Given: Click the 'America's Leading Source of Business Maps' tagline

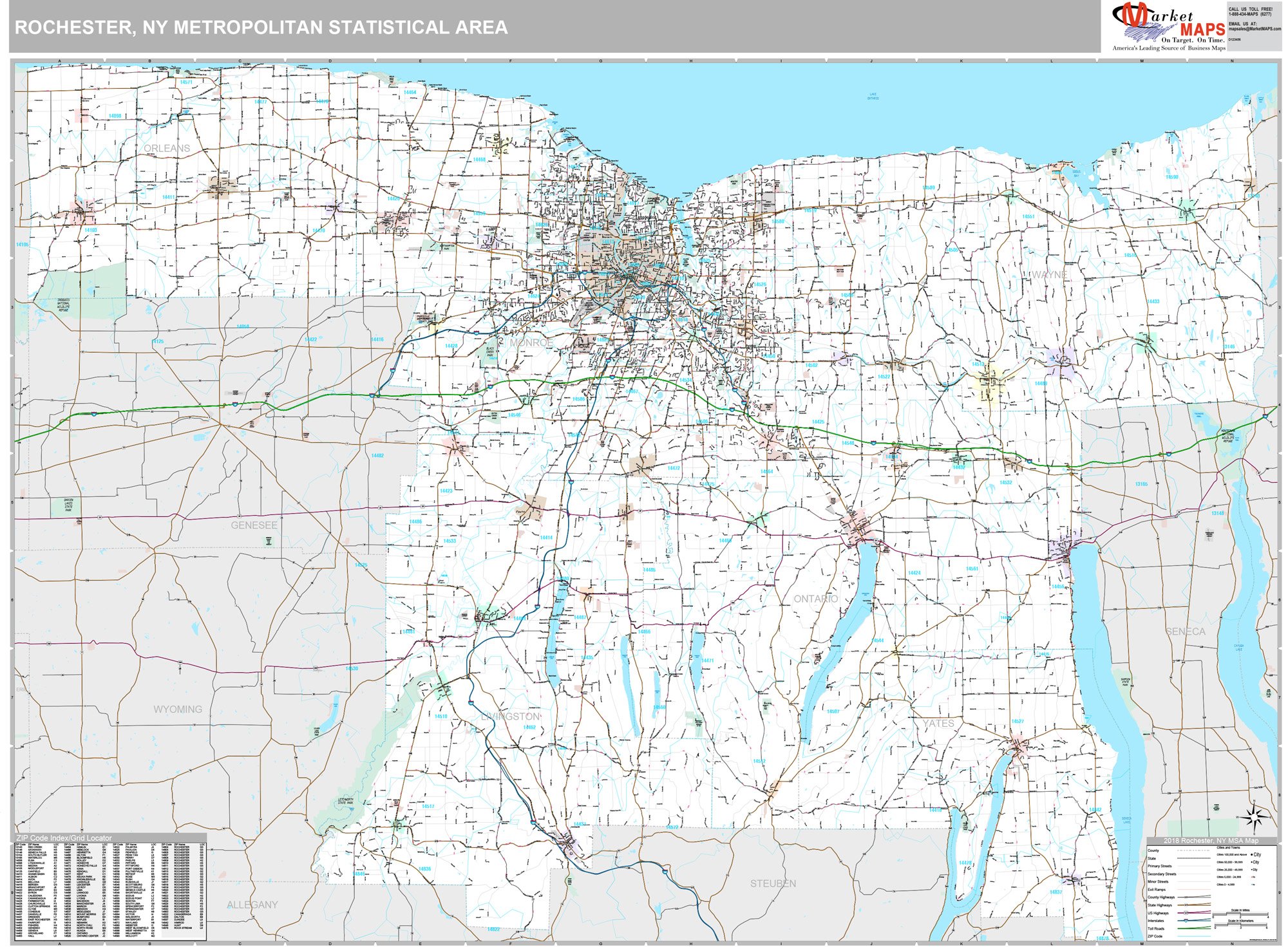Looking at the screenshot, I should point(1169,48).
